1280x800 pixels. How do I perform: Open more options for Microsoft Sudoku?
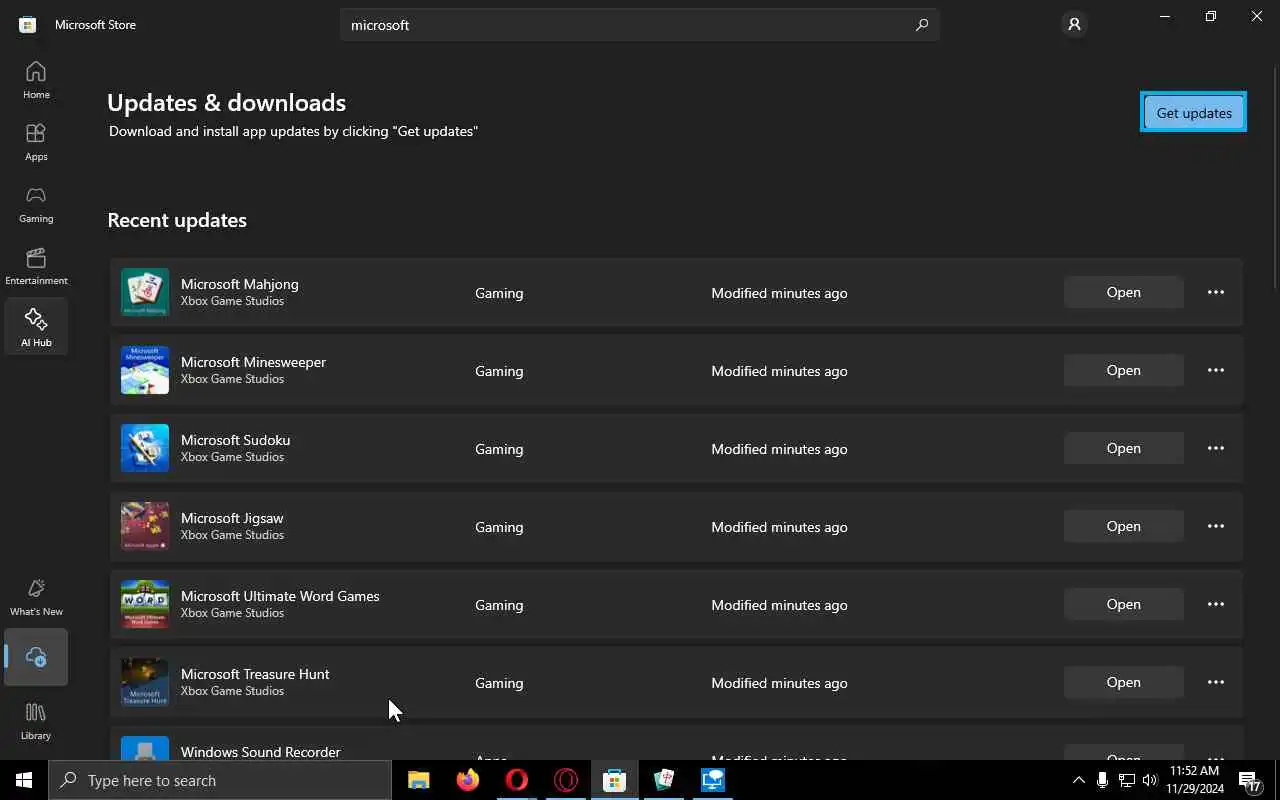coord(1216,448)
